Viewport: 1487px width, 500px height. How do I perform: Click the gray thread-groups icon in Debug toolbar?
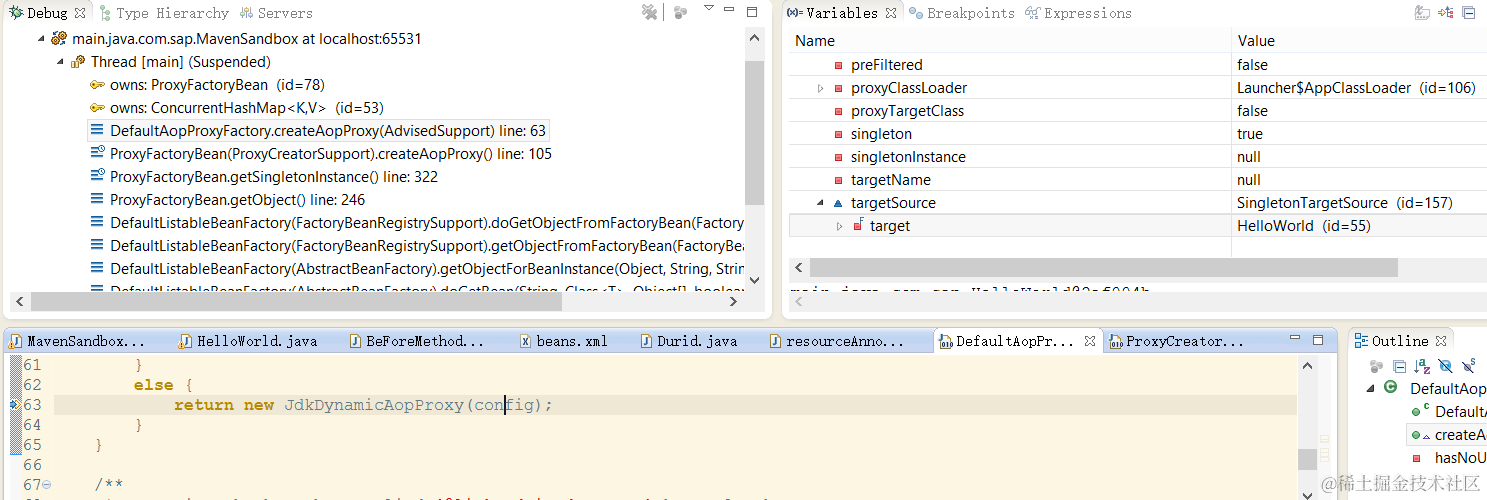(x=680, y=12)
